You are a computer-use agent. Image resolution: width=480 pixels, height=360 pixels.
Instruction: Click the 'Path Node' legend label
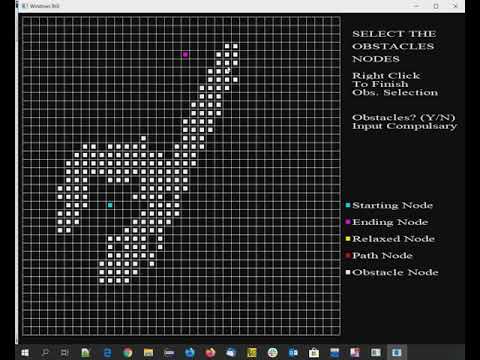(x=383, y=256)
